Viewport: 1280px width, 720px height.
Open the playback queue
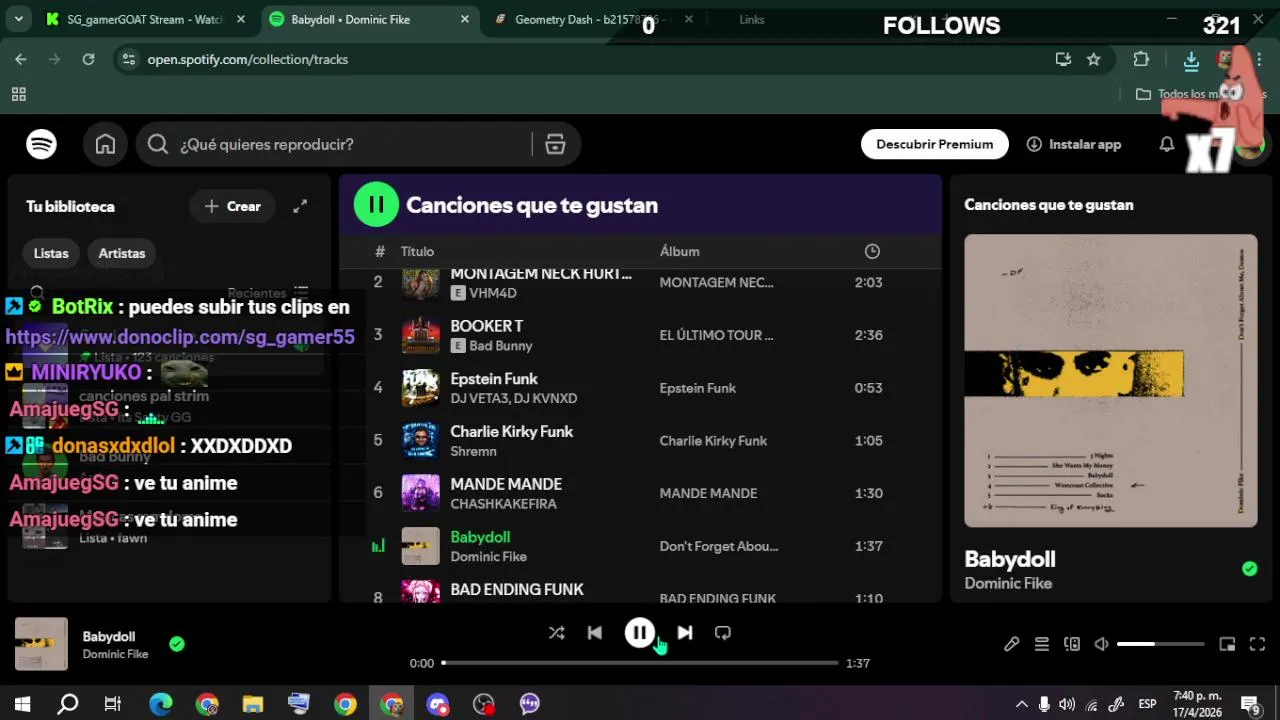coord(1042,644)
